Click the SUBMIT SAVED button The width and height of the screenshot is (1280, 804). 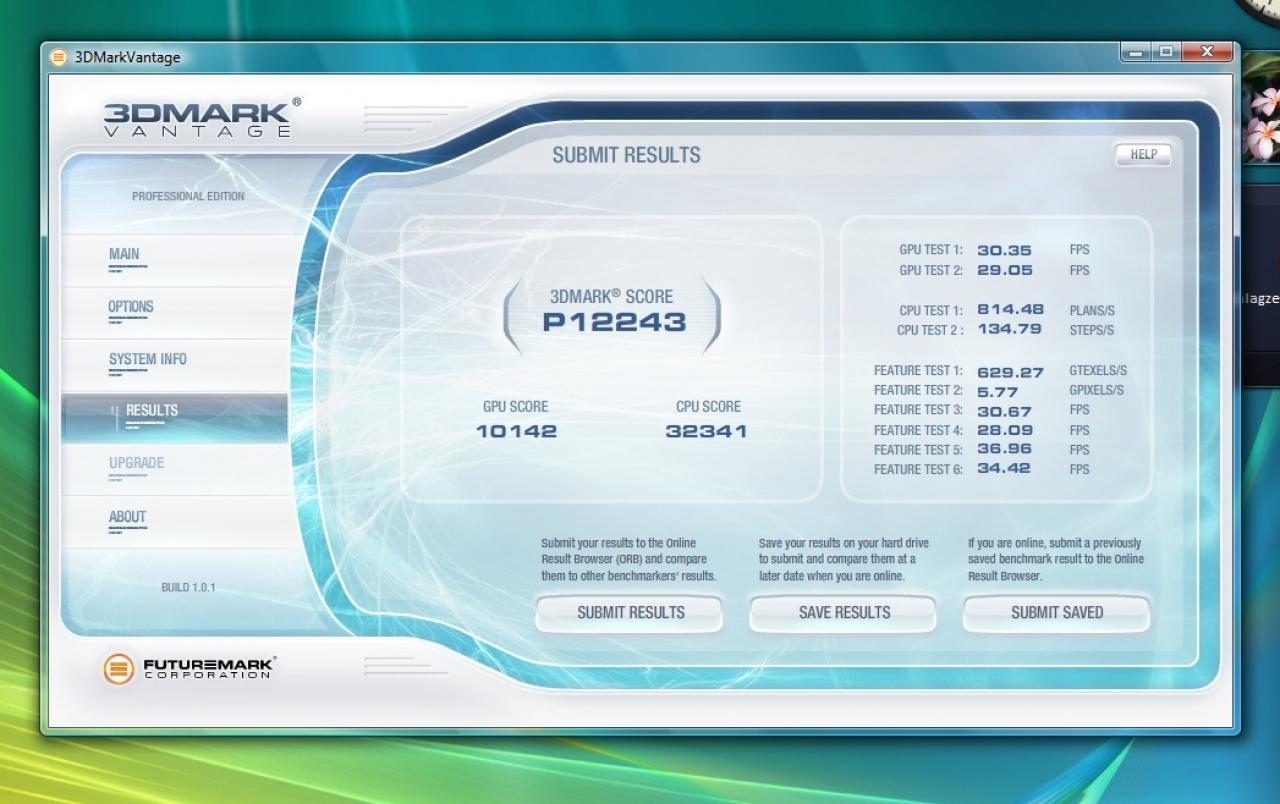click(x=1057, y=613)
